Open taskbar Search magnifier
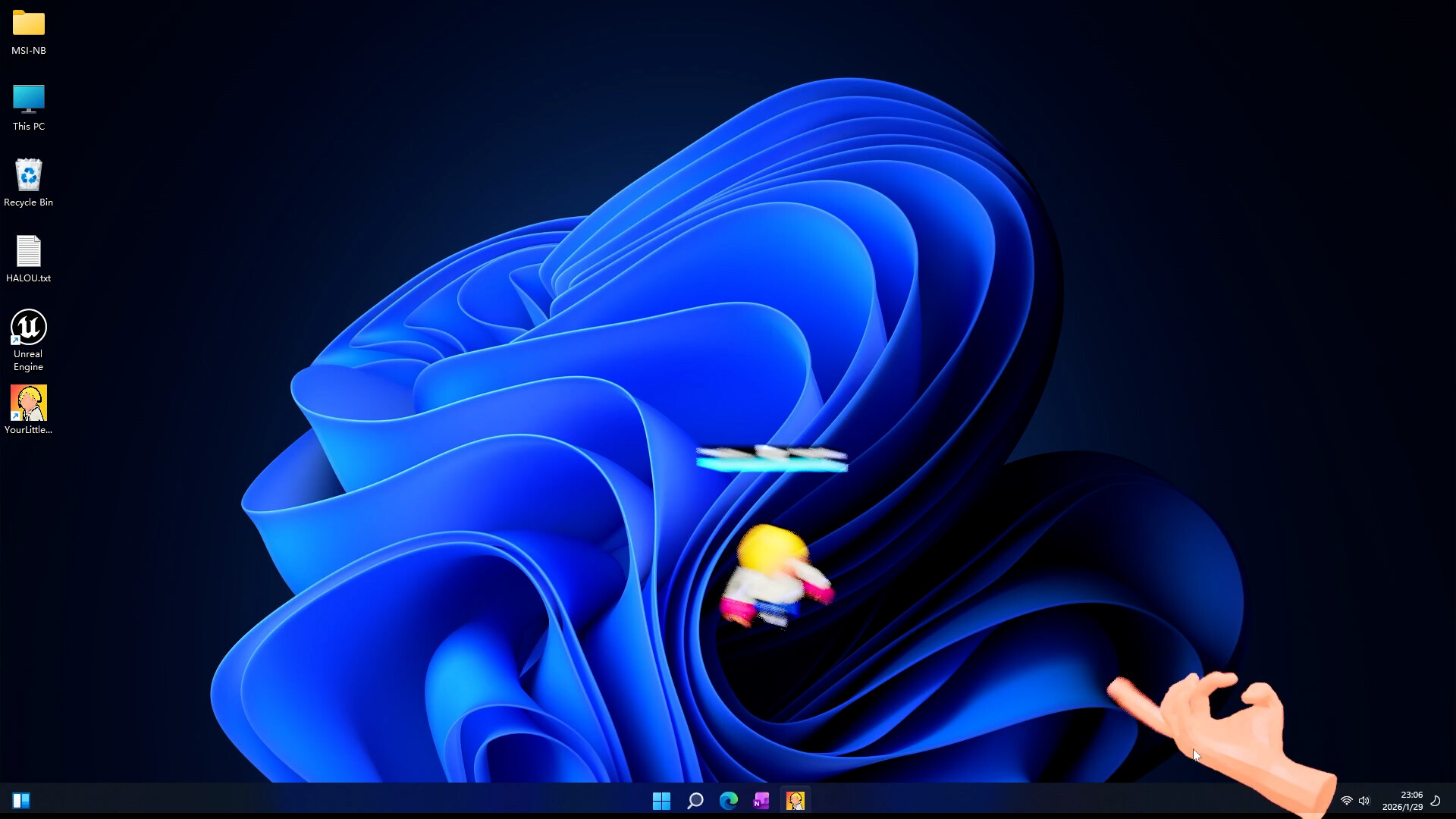The image size is (1456, 819). (x=695, y=801)
